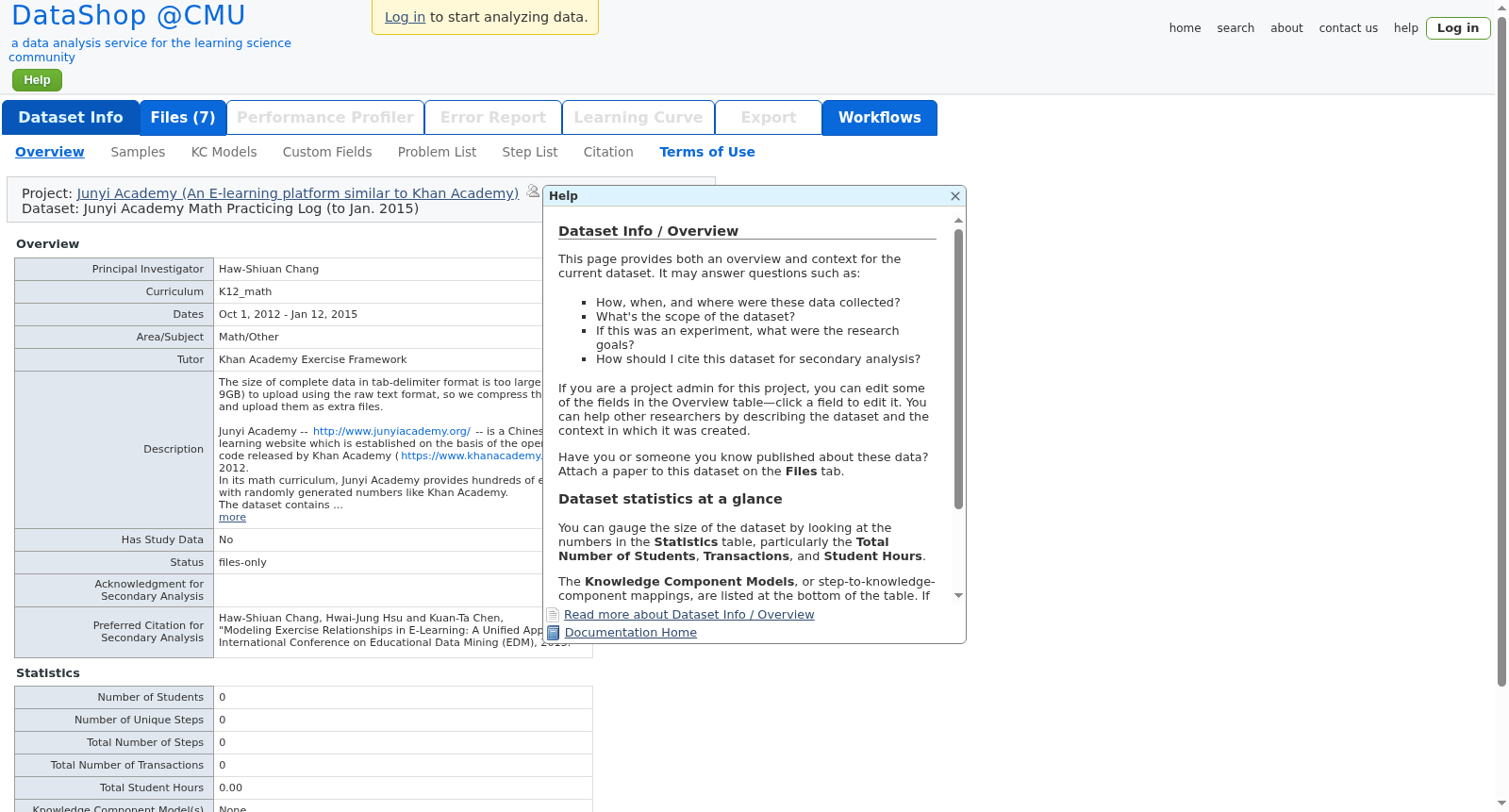Click the project permissions icon beside the project link
The width and height of the screenshot is (1509, 812).
(x=533, y=191)
